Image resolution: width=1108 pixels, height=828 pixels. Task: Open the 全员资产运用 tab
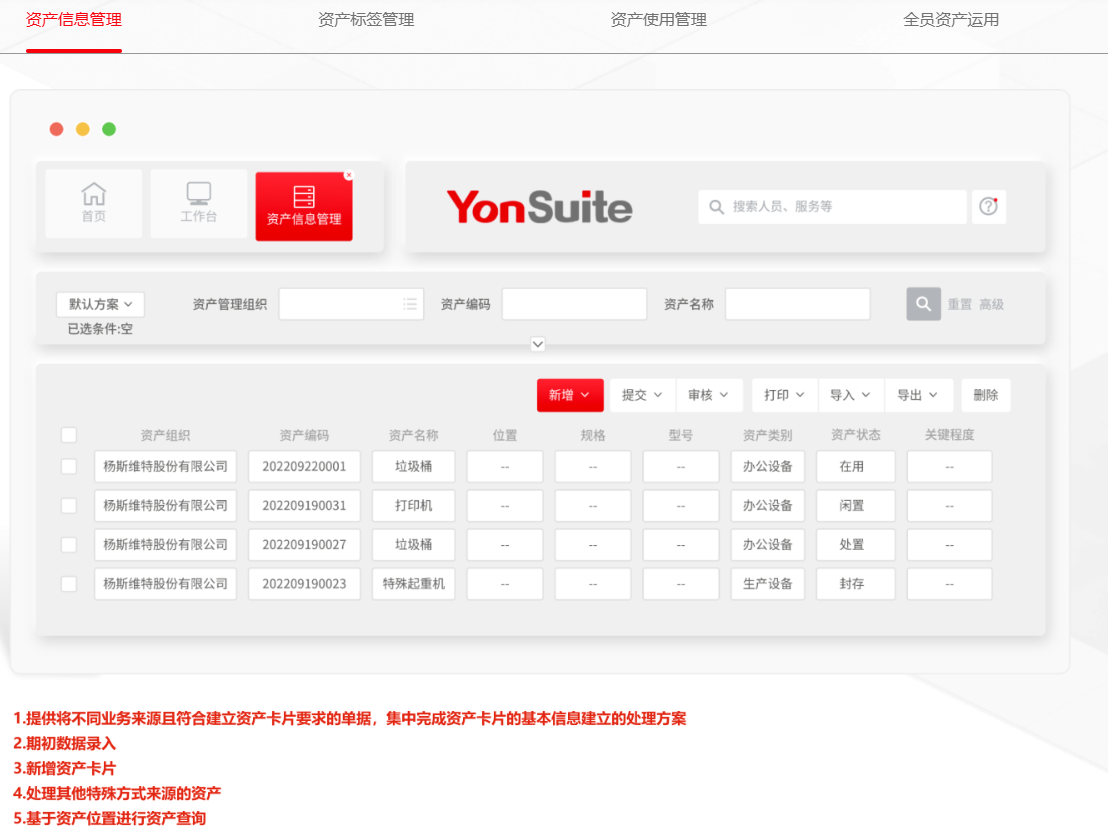click(951, 20)
